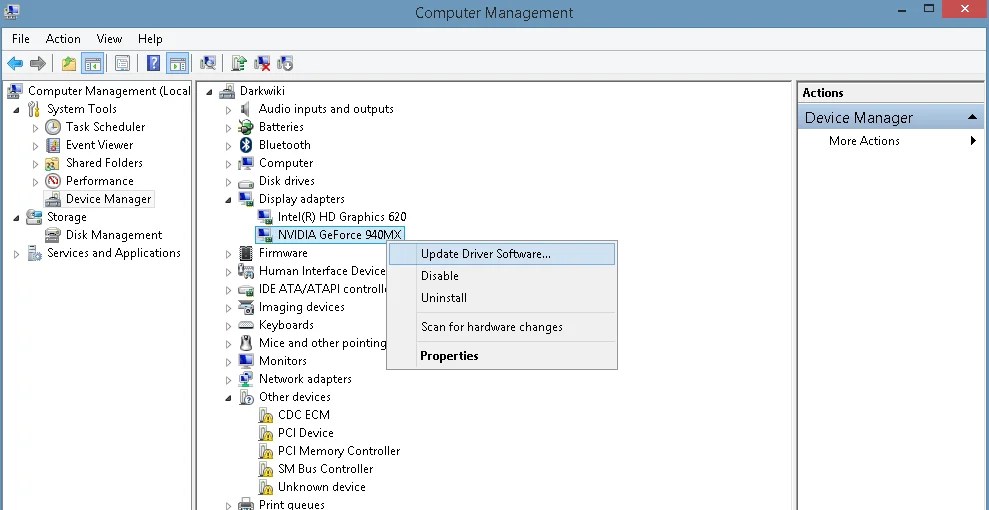Open the File menu
This screenshot has width=989, height=510.
tap(21, 38)
